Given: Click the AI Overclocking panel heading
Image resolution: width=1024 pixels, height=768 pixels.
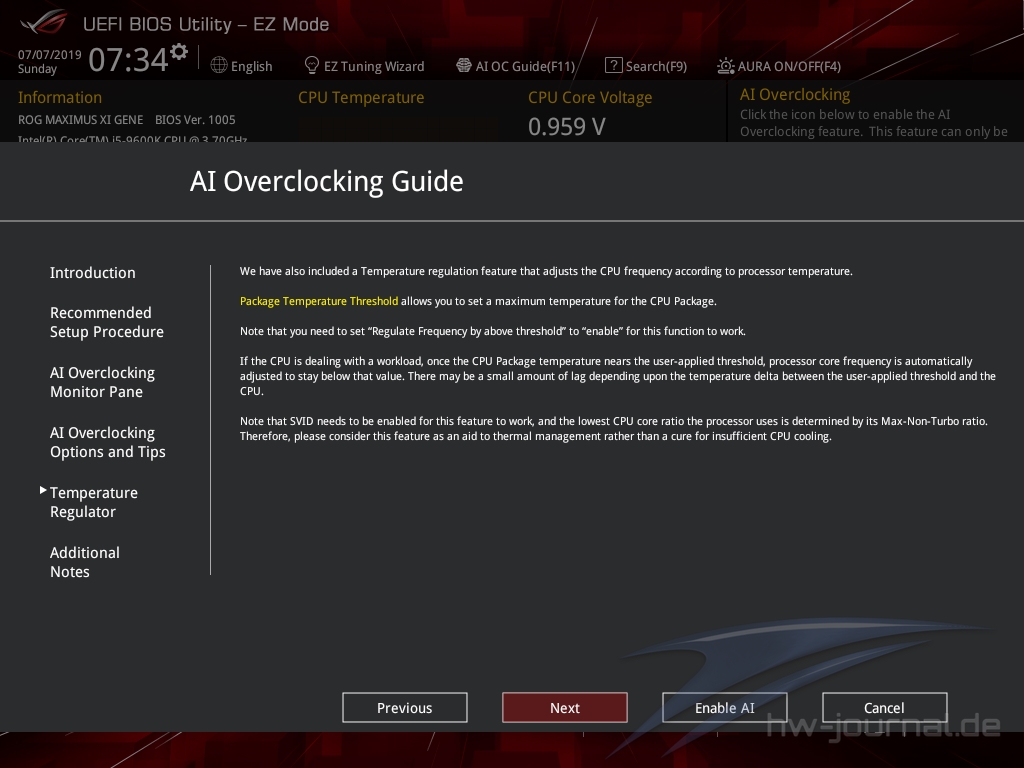Looking at the screenshot, I should (795, 95).
